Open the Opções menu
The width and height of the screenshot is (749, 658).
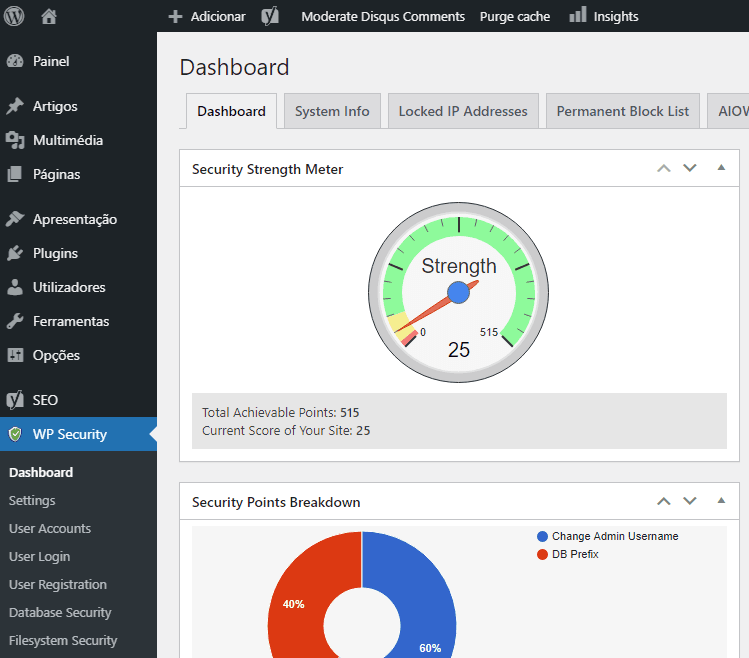[x=56, y=356]
